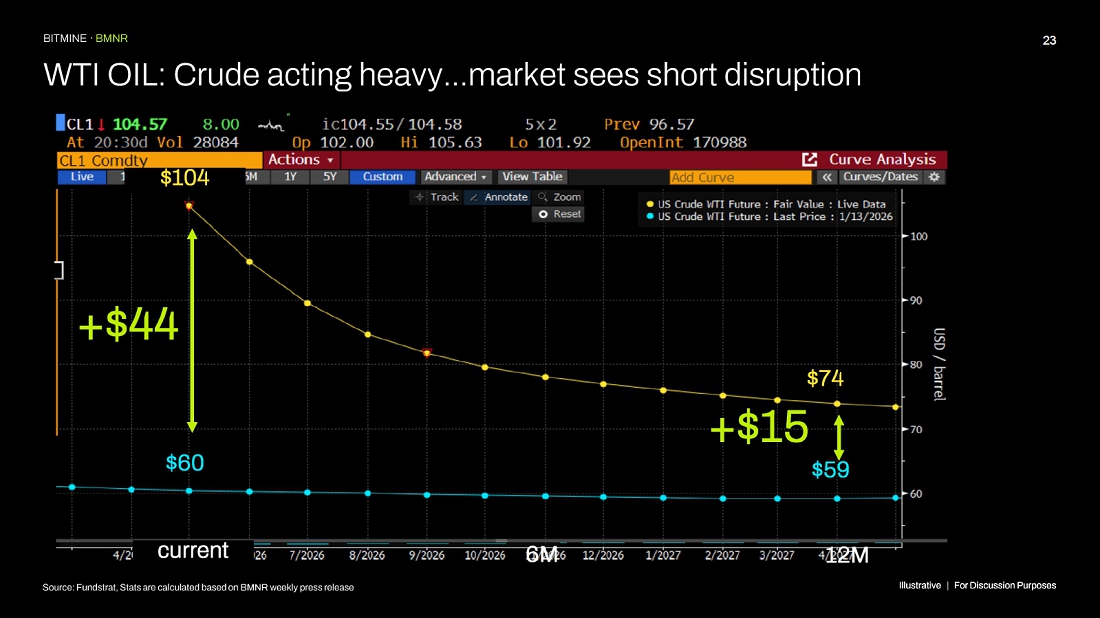Expand the Advanced dropdown
The height and width of the screenshot is (618, 1100).
pos(455,177)
